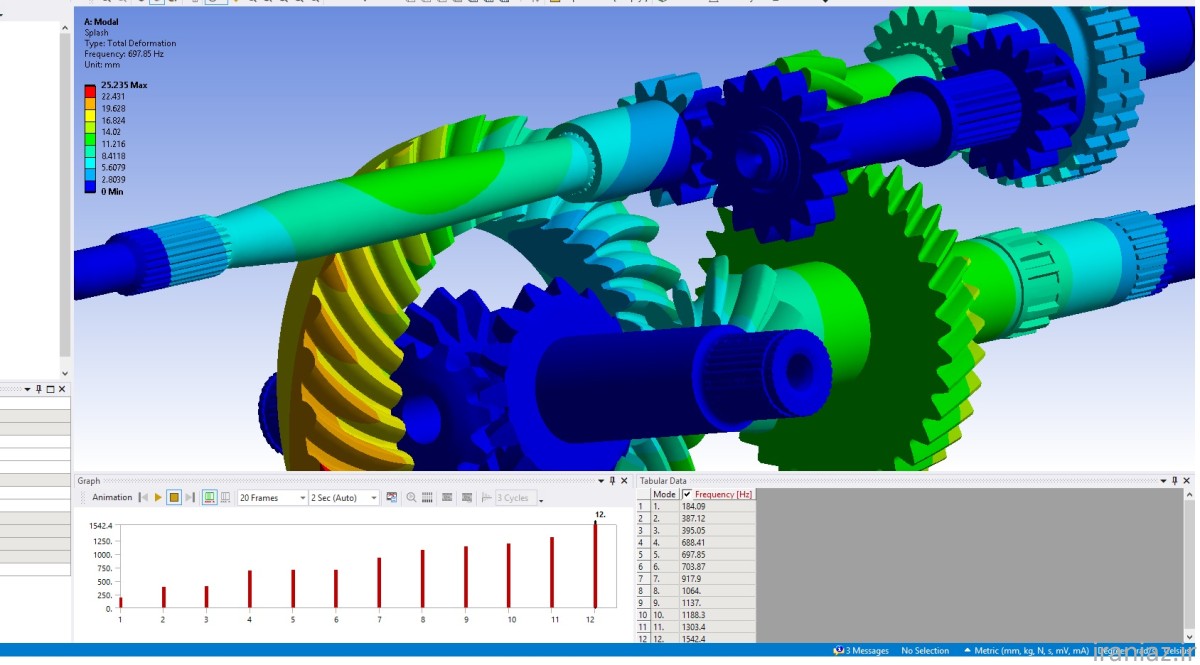Click the Metric units in status bar

pyautogui.click(x=1017, y=651)
